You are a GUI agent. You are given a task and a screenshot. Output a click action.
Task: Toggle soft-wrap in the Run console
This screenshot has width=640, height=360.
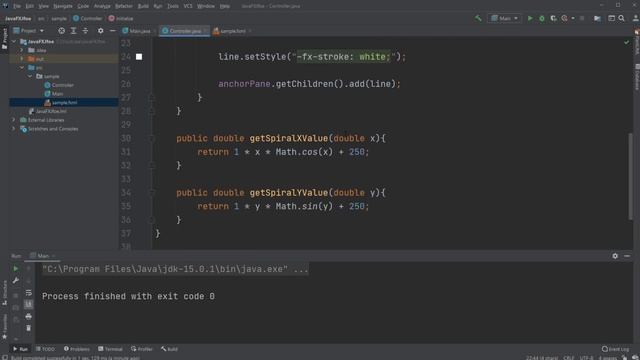pos(28,293)
